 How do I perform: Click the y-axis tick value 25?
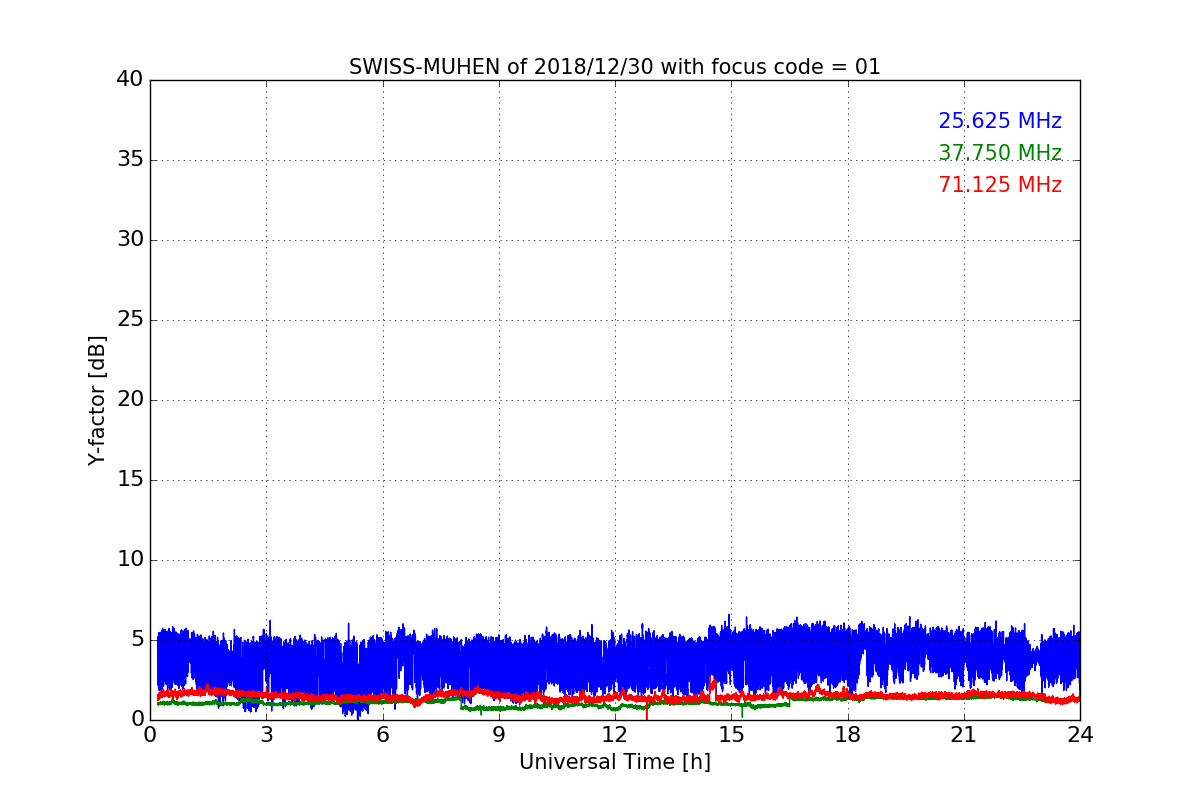pos(130,319)
